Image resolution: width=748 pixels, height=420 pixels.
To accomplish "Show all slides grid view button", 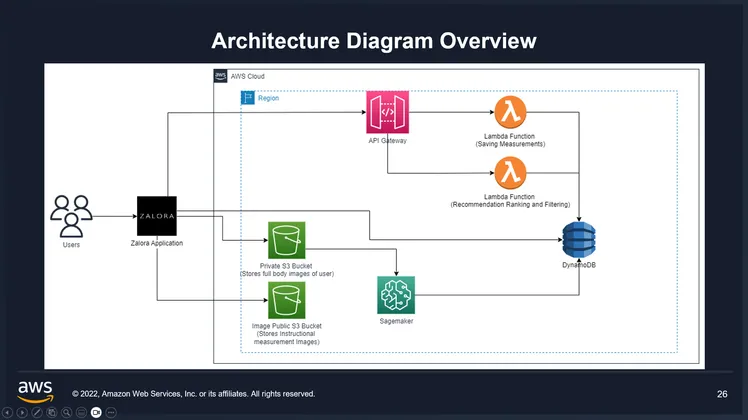I will (x=52, y=412).
